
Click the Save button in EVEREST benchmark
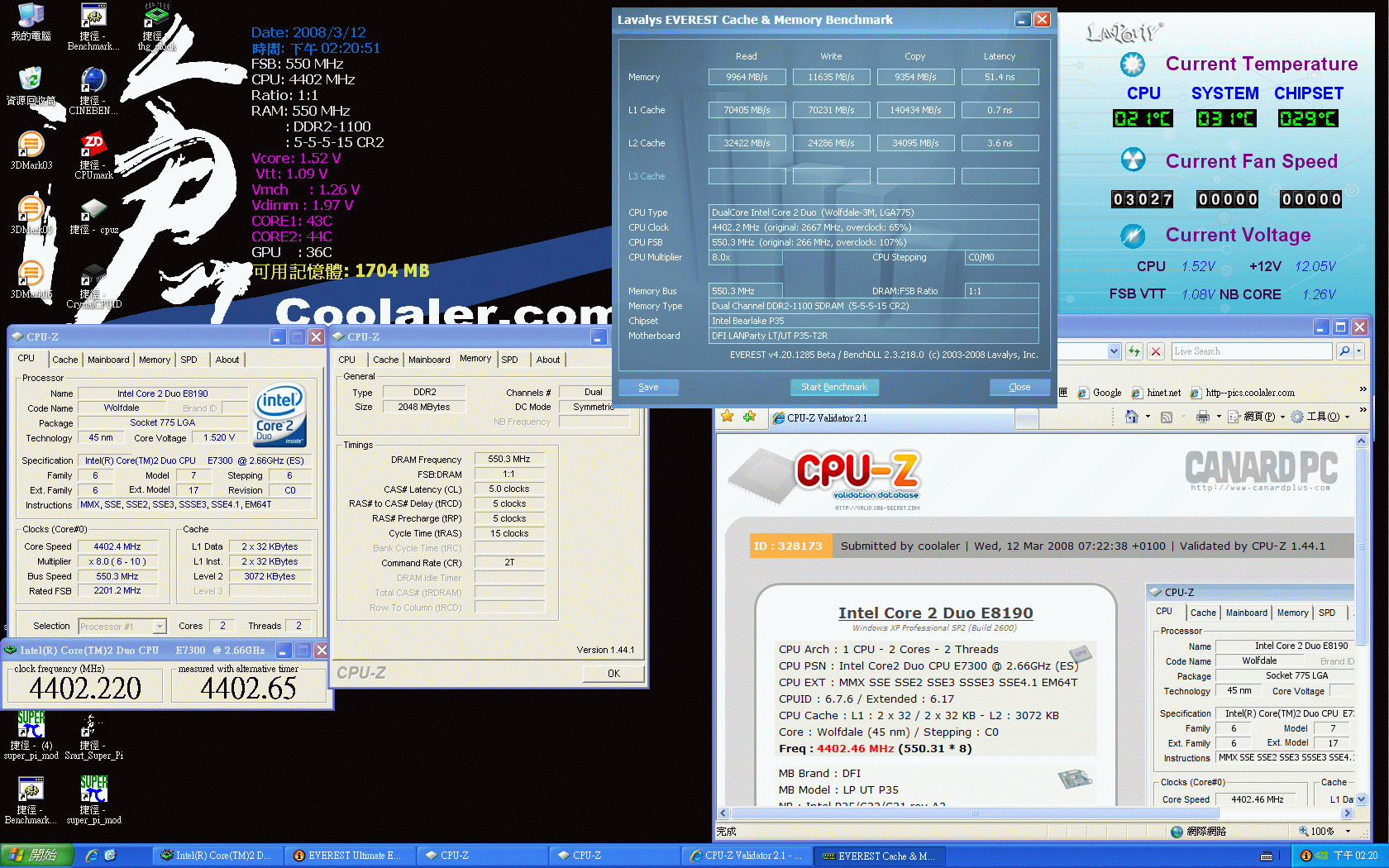(x=648, y=387)
